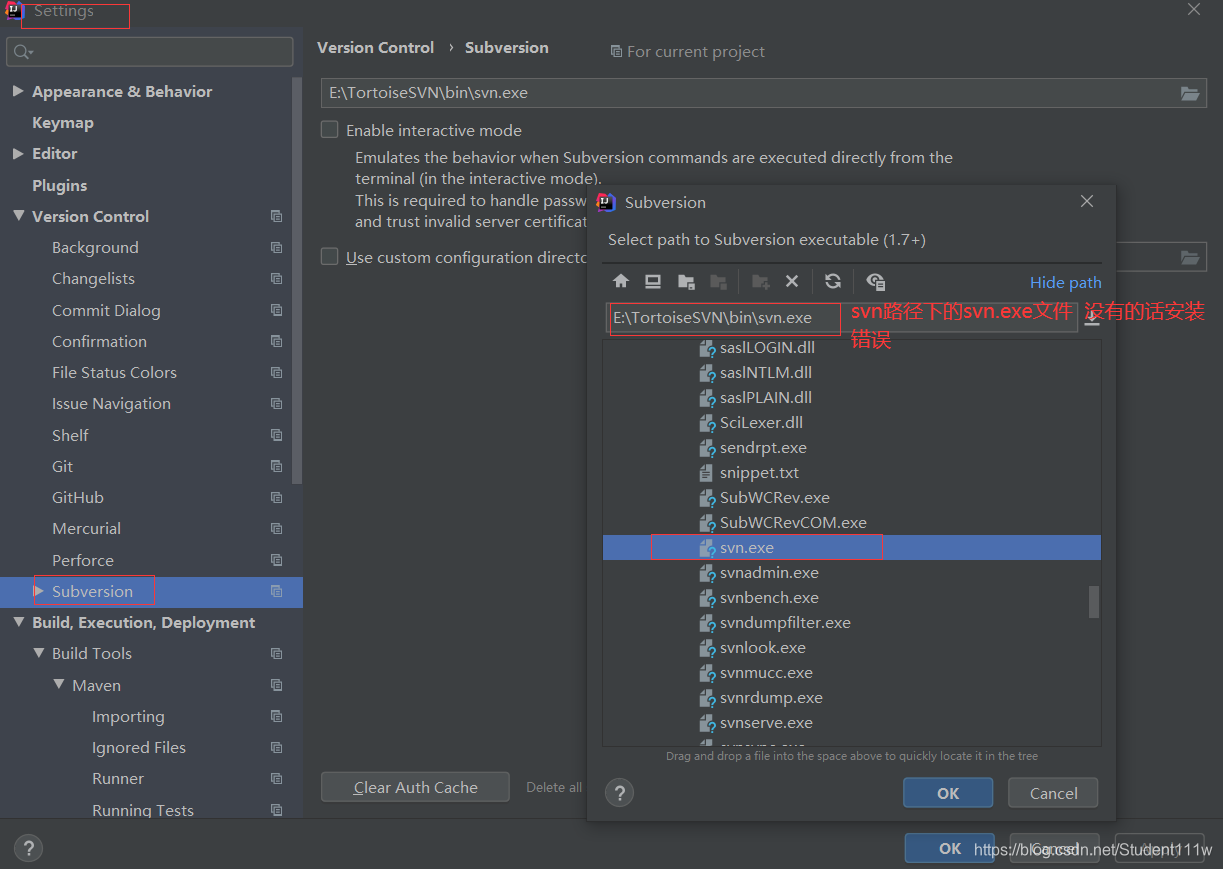Expand Appearance & Behavior section
Image resolution: width=1223 pixels, height=869 pixels.
(18, 91)
